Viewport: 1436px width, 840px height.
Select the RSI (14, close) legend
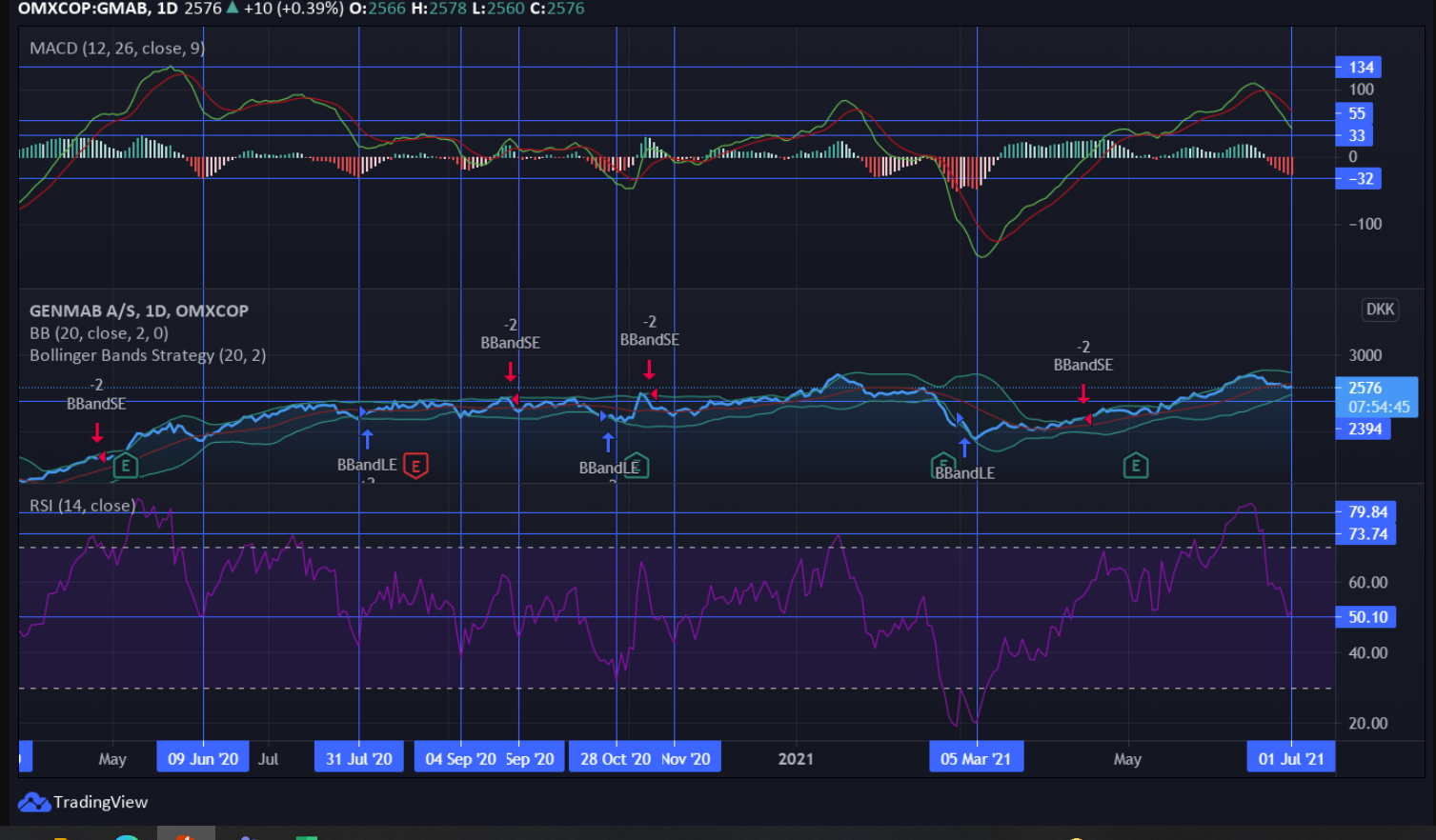click(82, 506)
